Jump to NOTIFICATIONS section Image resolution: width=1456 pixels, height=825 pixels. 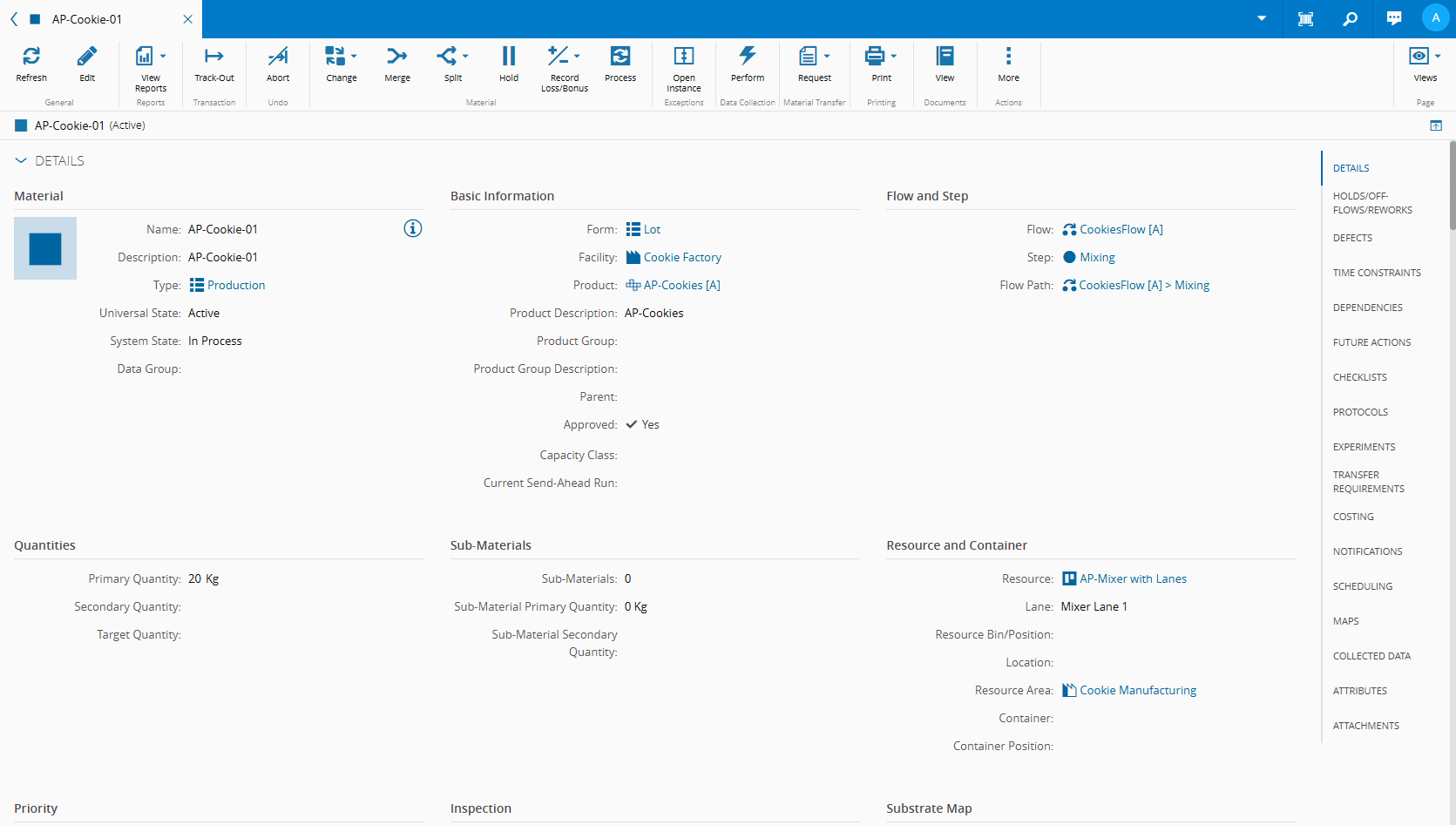coord(1367,551)
